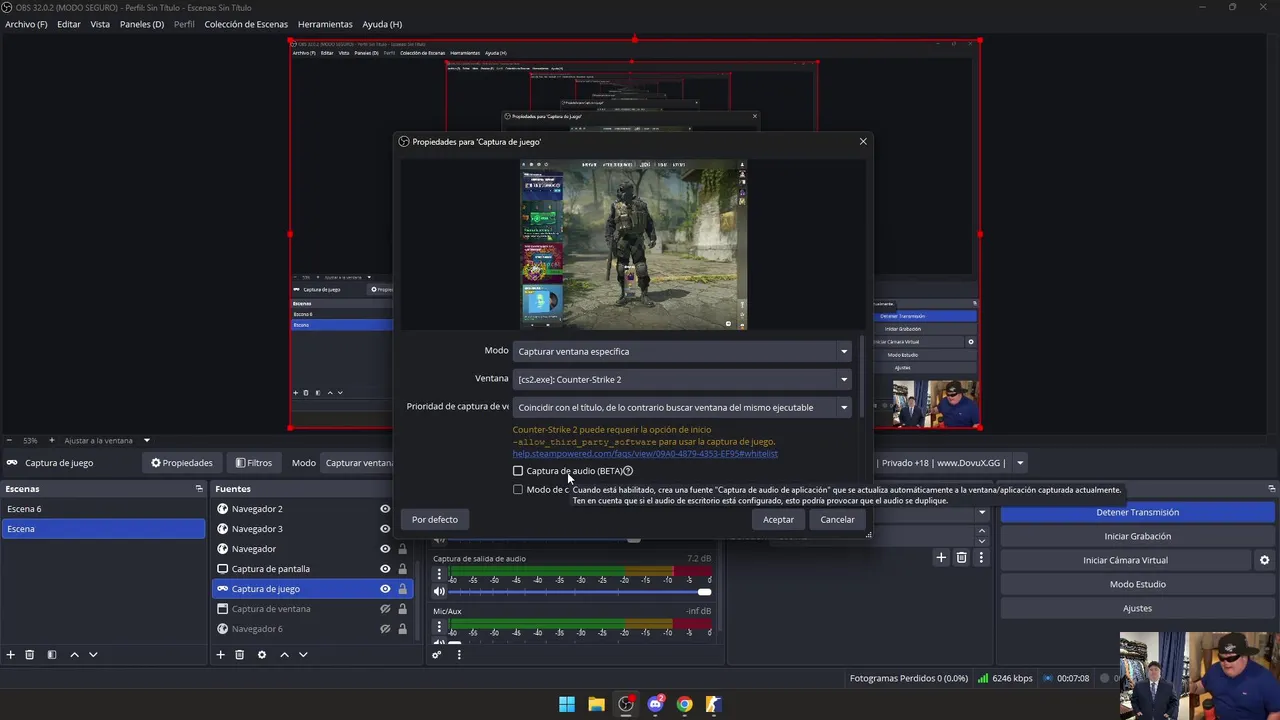Increase transition duration with up stepper

pyautogui.click(x=982, y=531)
